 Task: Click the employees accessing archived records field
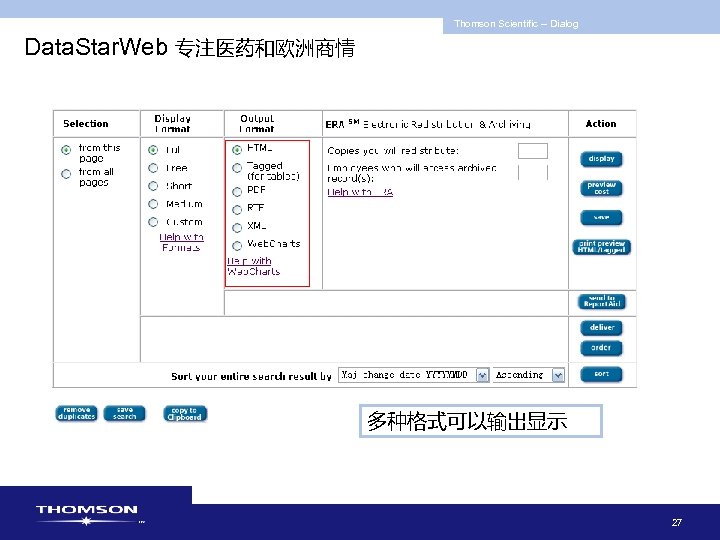pyautogui.click(x=533, y=173)
